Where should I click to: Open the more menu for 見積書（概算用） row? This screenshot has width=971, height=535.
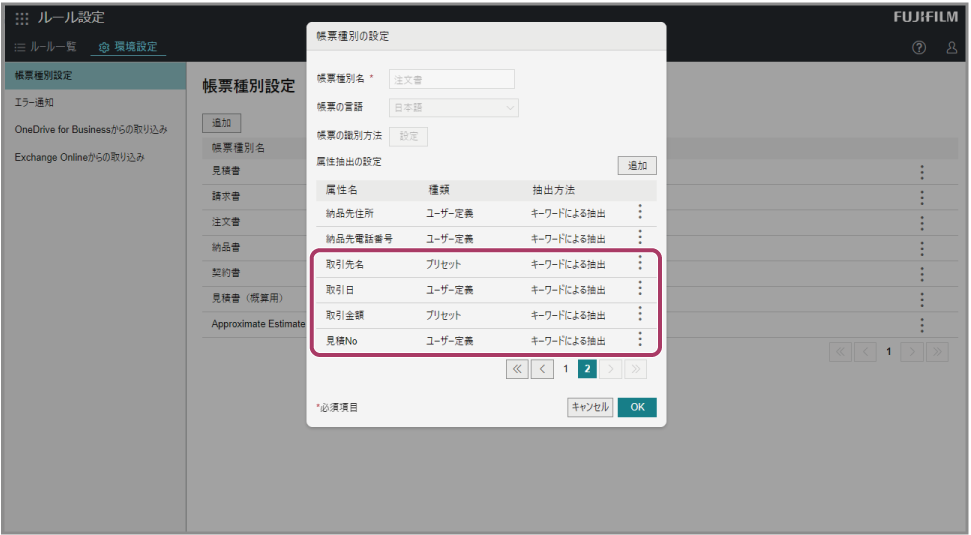(x=922, y=300)
